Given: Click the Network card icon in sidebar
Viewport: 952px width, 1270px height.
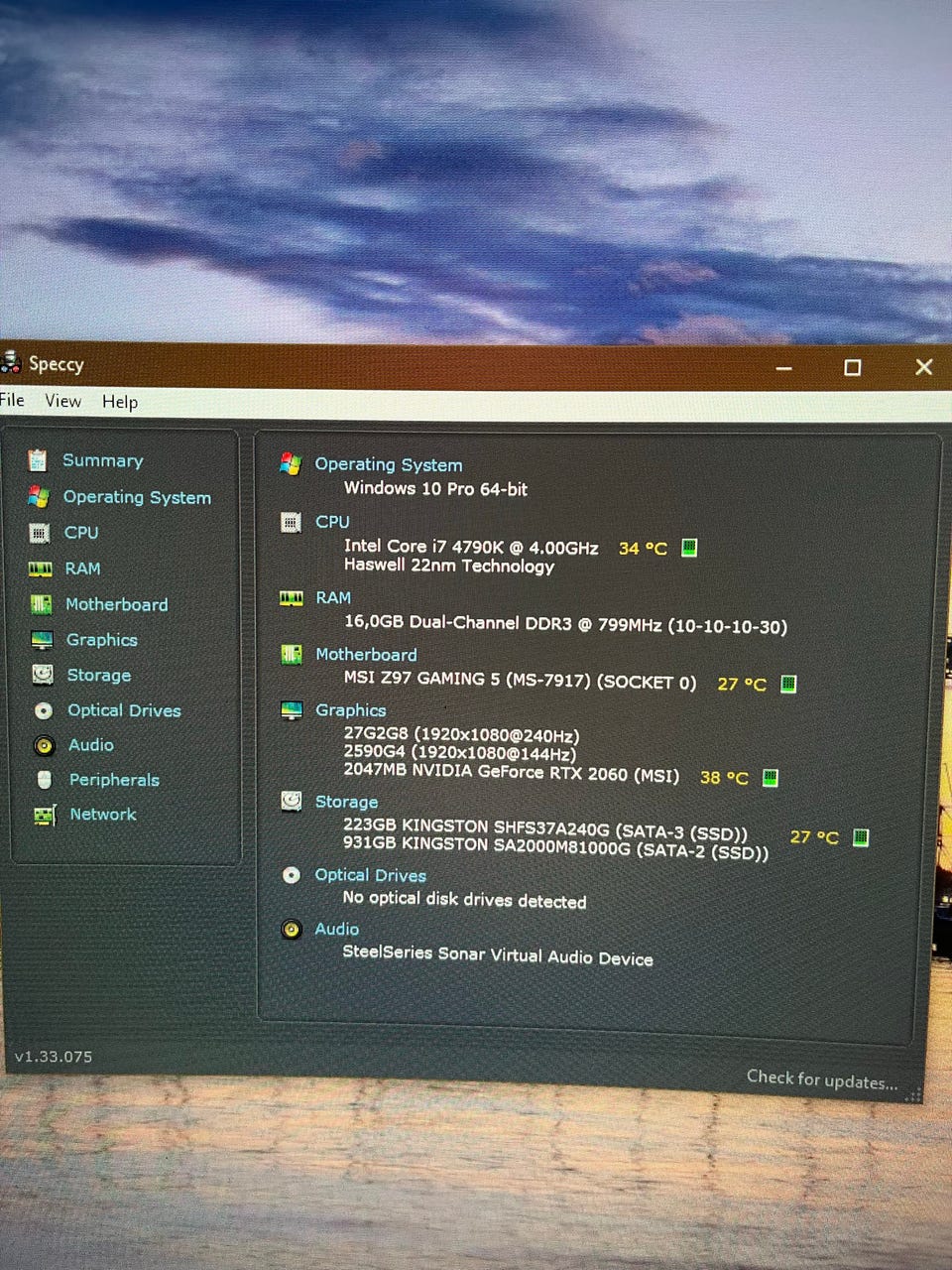Looking at the screenshot, I should click(x=45, y=815).
